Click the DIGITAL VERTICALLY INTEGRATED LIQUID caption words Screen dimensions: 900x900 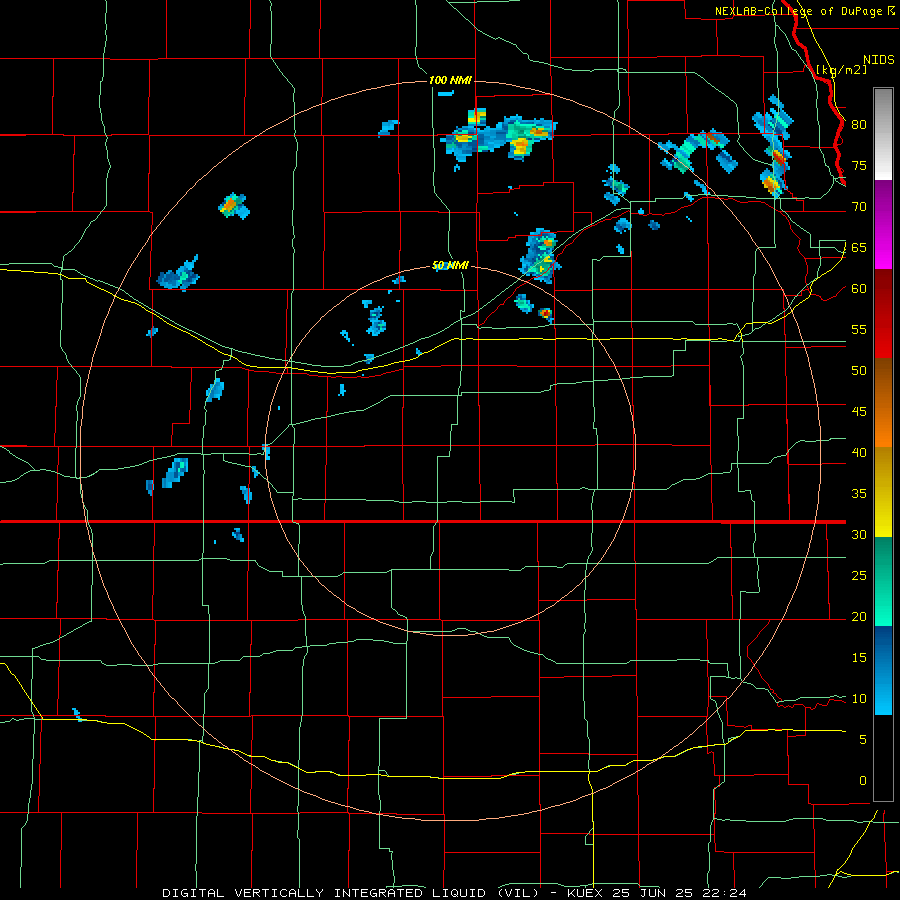click(x=326, y=893)
